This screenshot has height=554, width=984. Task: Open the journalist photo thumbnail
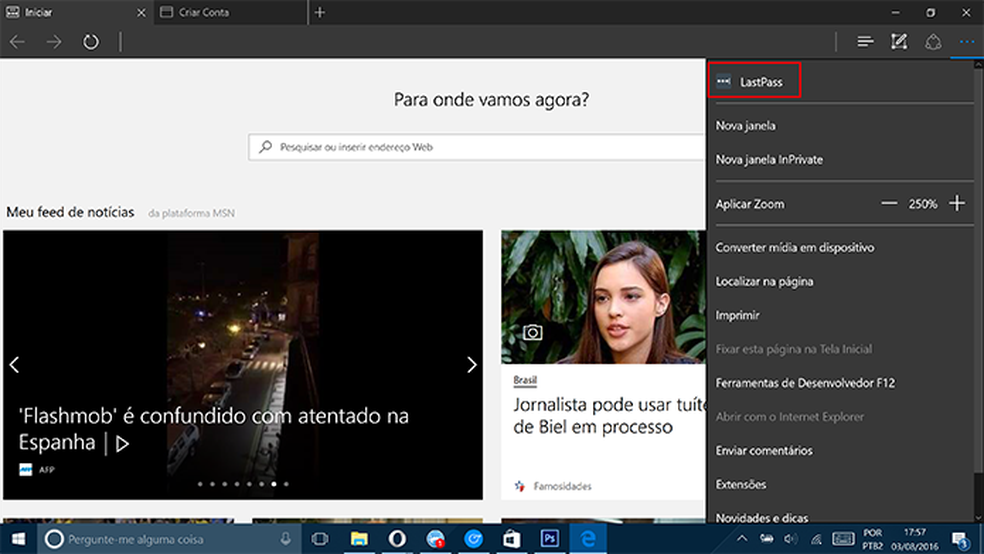pos(603,297)
